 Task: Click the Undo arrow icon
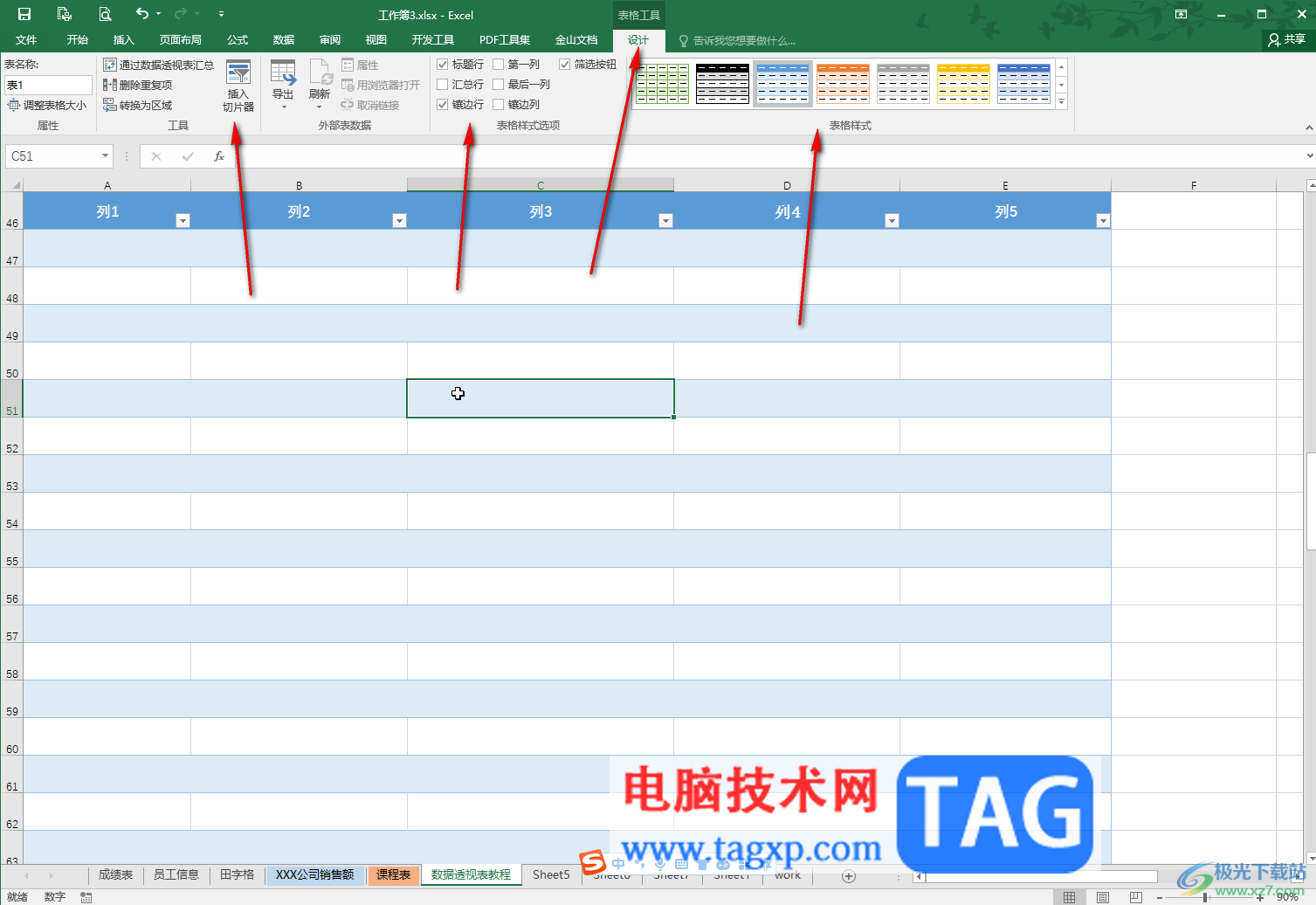142,14
